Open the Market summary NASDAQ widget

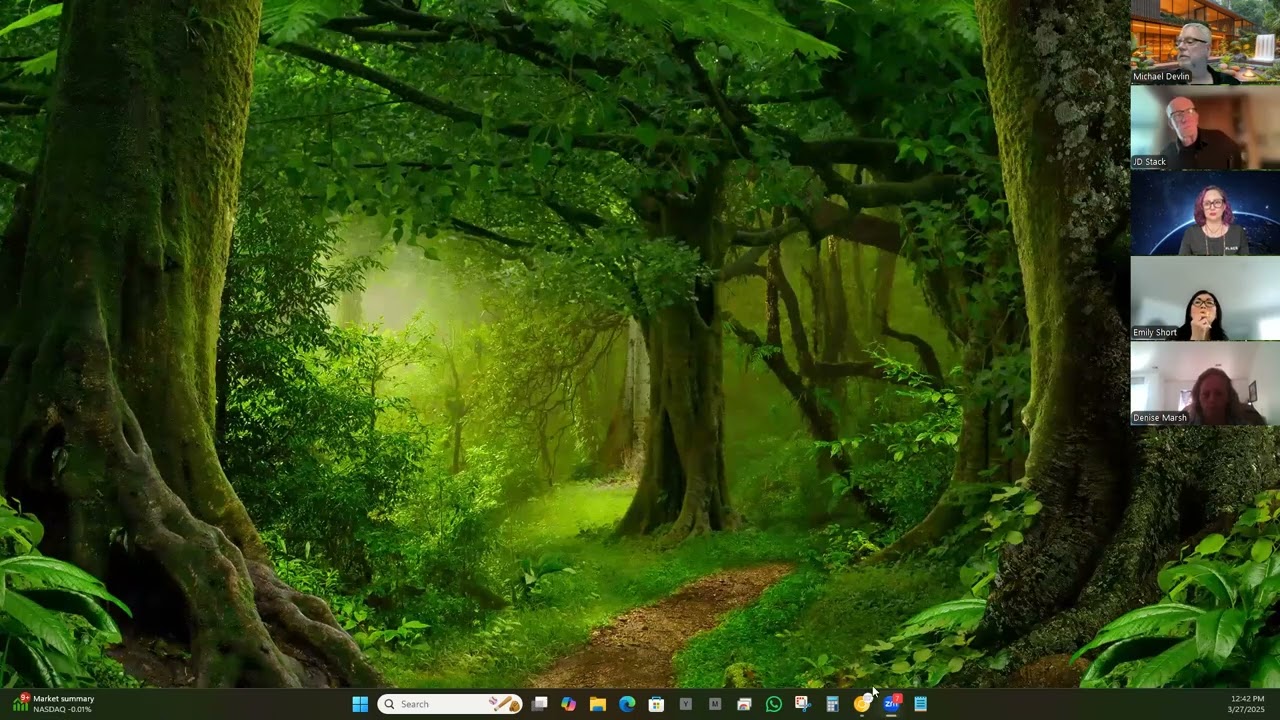(x=54, y=704)
